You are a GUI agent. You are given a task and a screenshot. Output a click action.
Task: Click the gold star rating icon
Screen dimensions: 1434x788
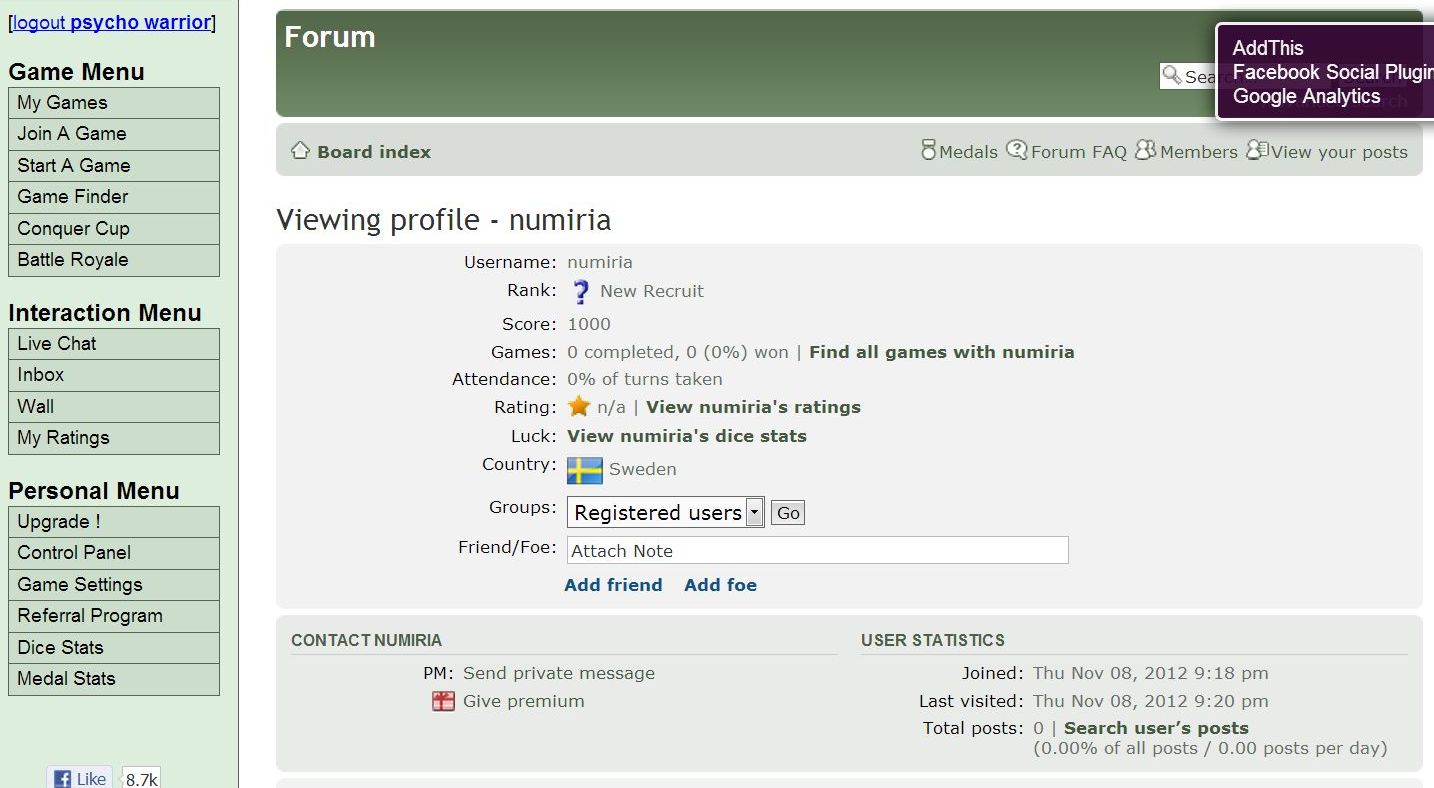coord(579,407)
